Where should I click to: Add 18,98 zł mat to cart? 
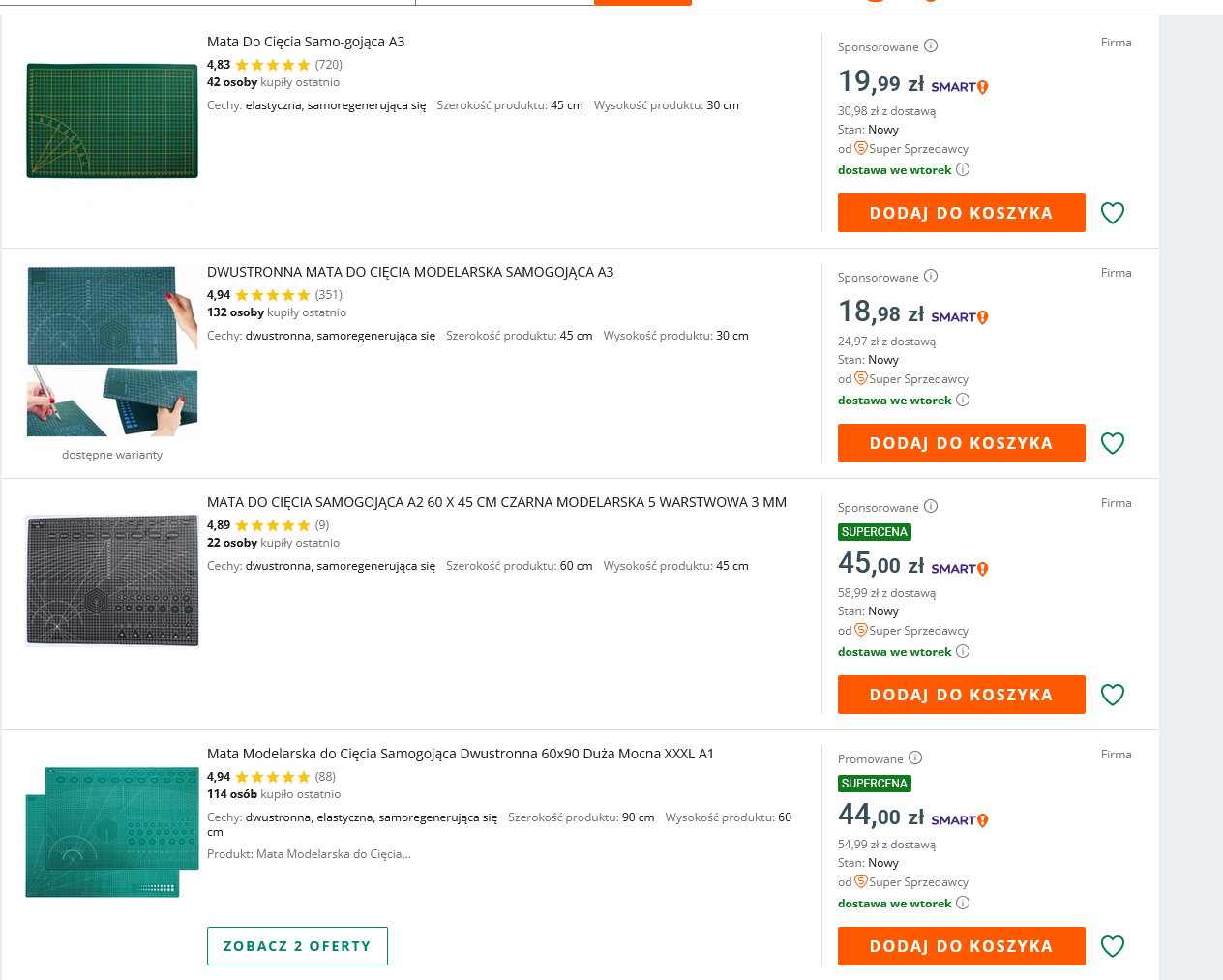pos(962,443)
